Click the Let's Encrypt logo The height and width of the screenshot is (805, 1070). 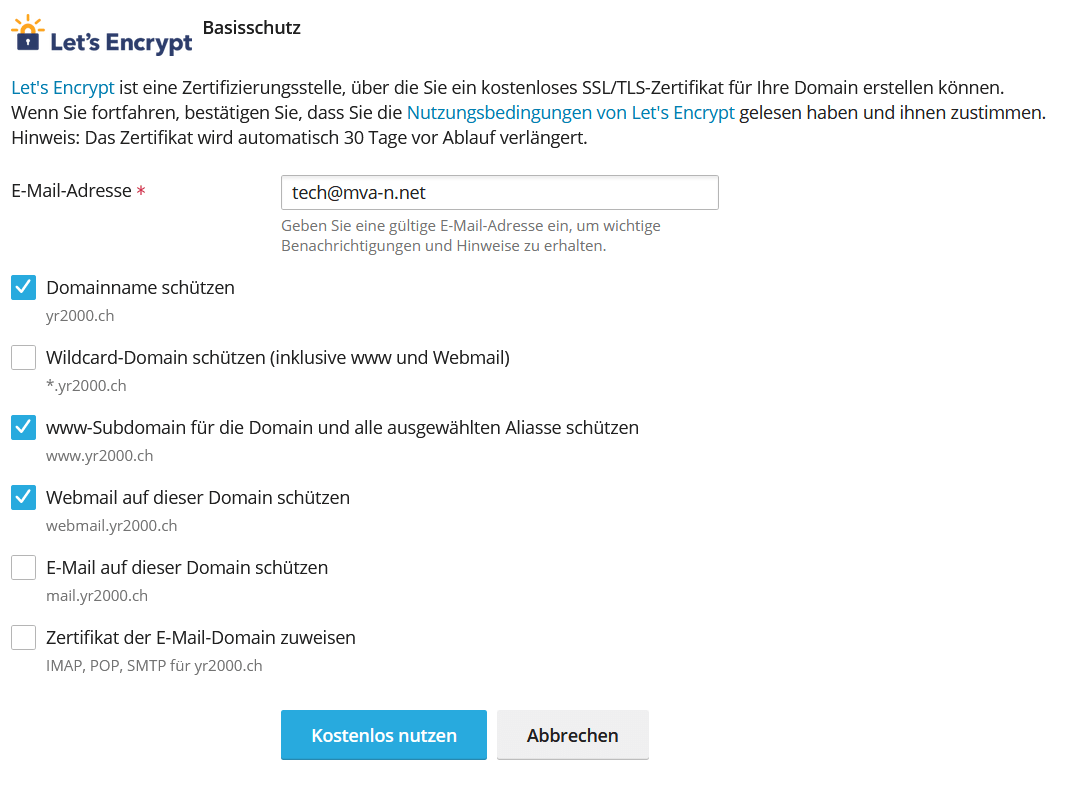click(x=101, y=35)
